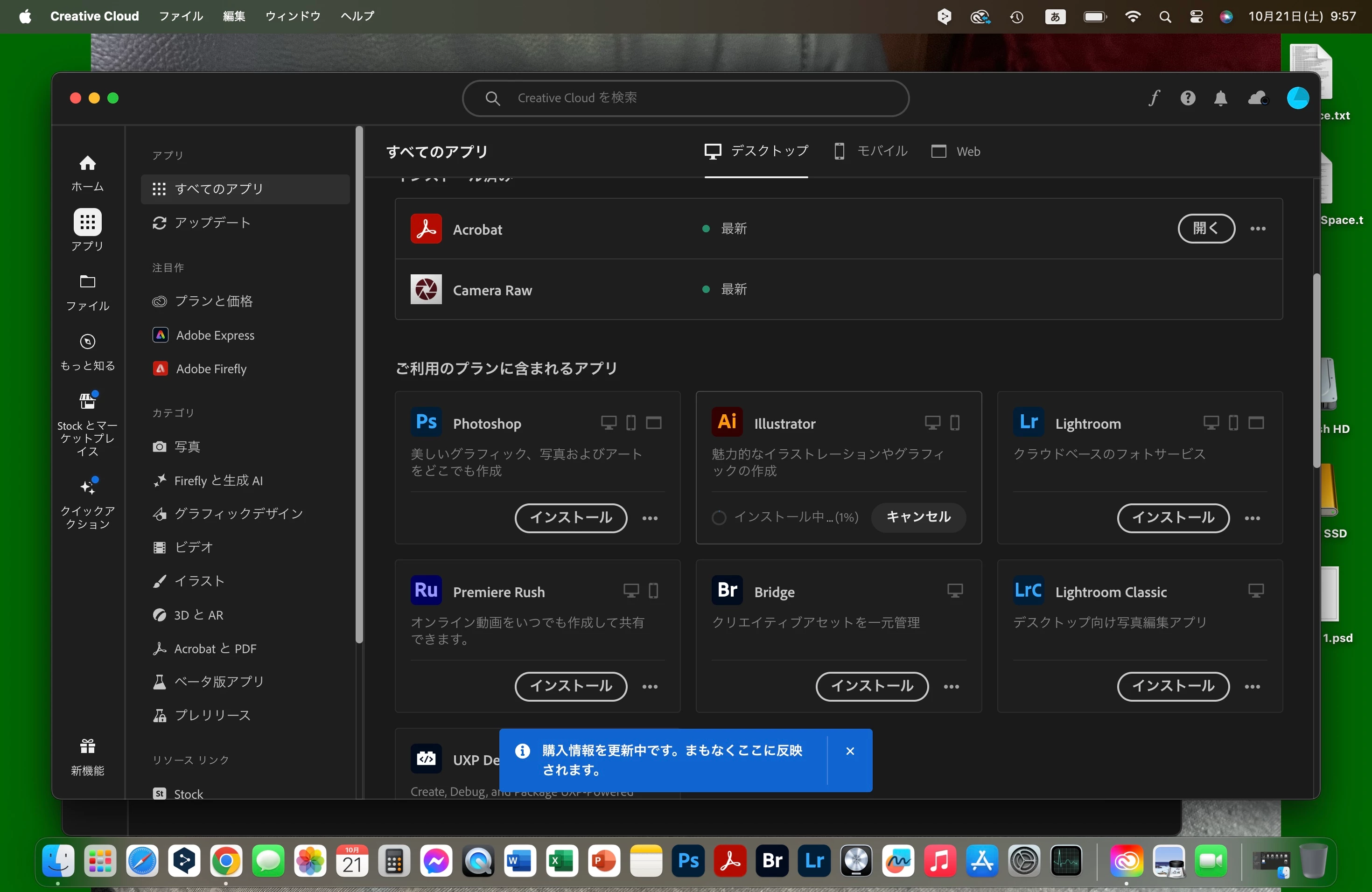Screen dimensions: 1372x892
Task: Open more options for Photoshop
Action: 650,518
